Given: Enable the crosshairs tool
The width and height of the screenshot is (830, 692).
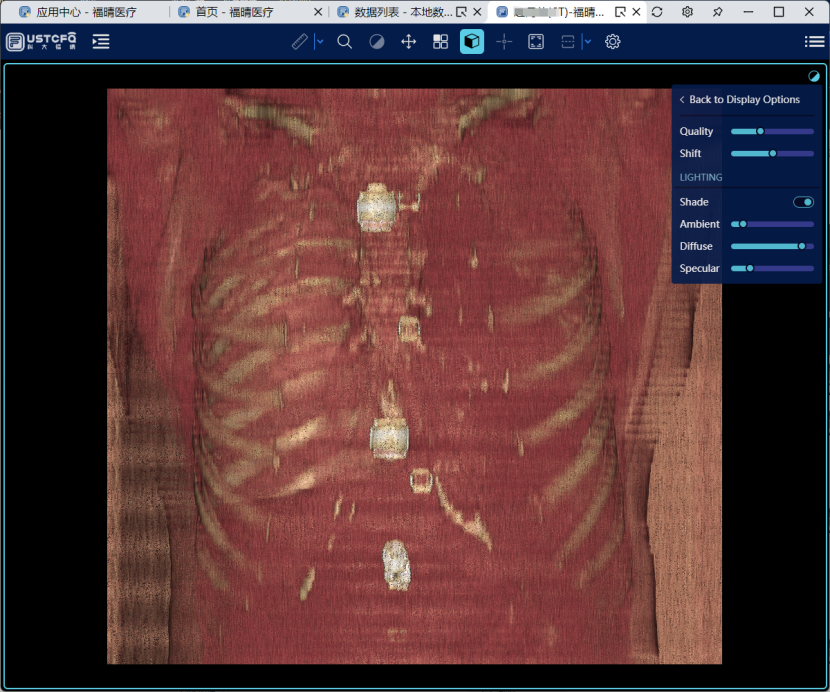Looking at the screenshot, I should point(504,42).
